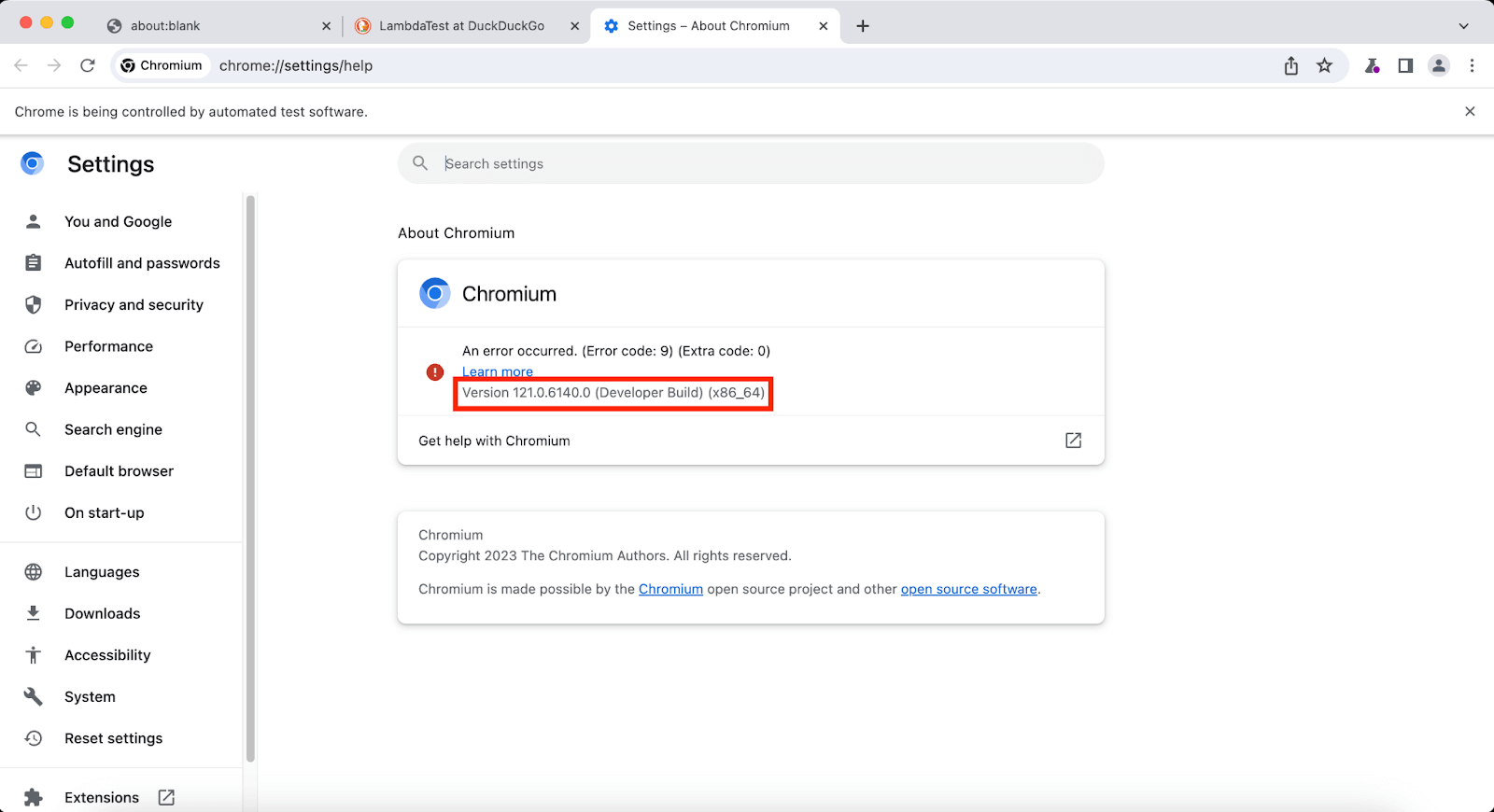Click the Learn more link
Viewport: 1494px width, 812px height.
(498, 371)
